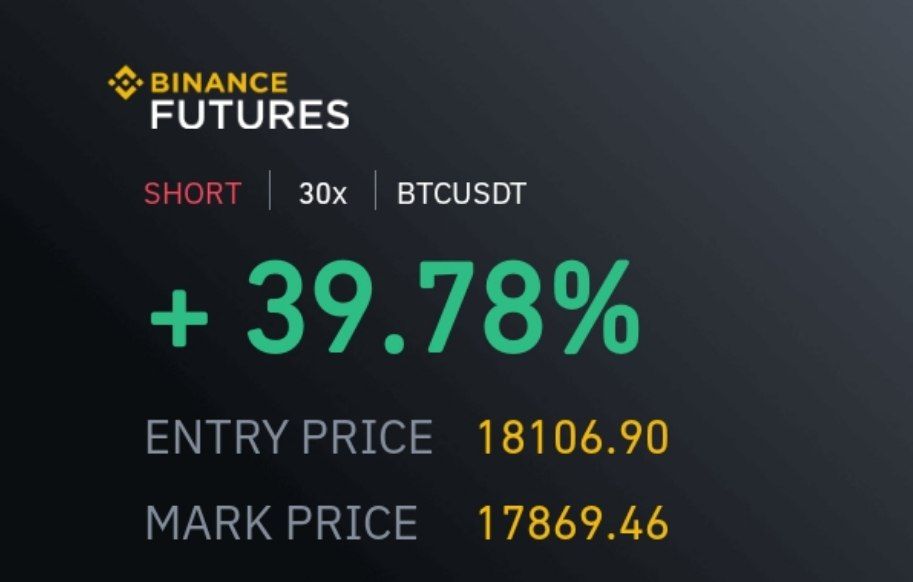This screenshot has width=913, height=582.
Task: Click the word ENTRY in the price row
Action: pyautogui.click(x=216, y=436)
